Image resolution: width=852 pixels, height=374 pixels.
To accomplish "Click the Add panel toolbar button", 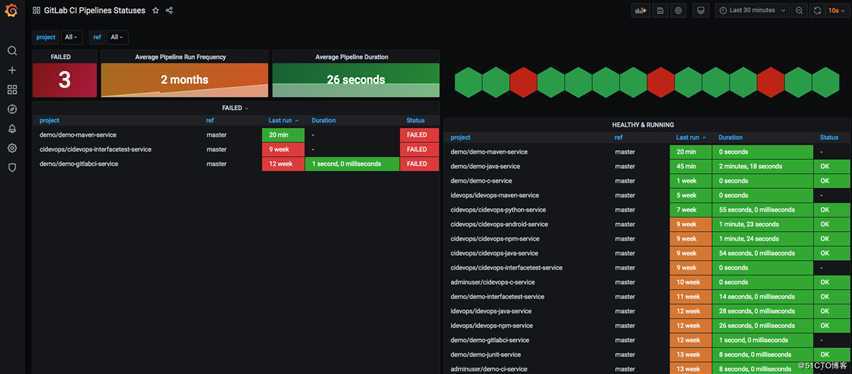I will coord(641,10).
